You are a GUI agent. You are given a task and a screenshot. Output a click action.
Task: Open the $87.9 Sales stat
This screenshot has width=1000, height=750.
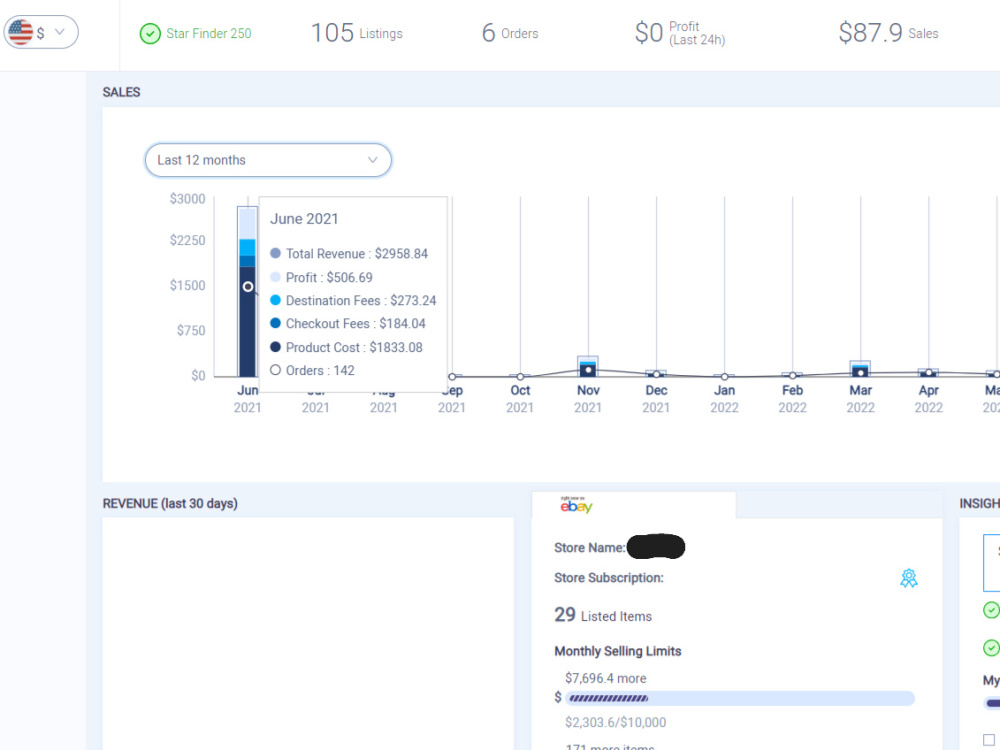click(888, 33)
